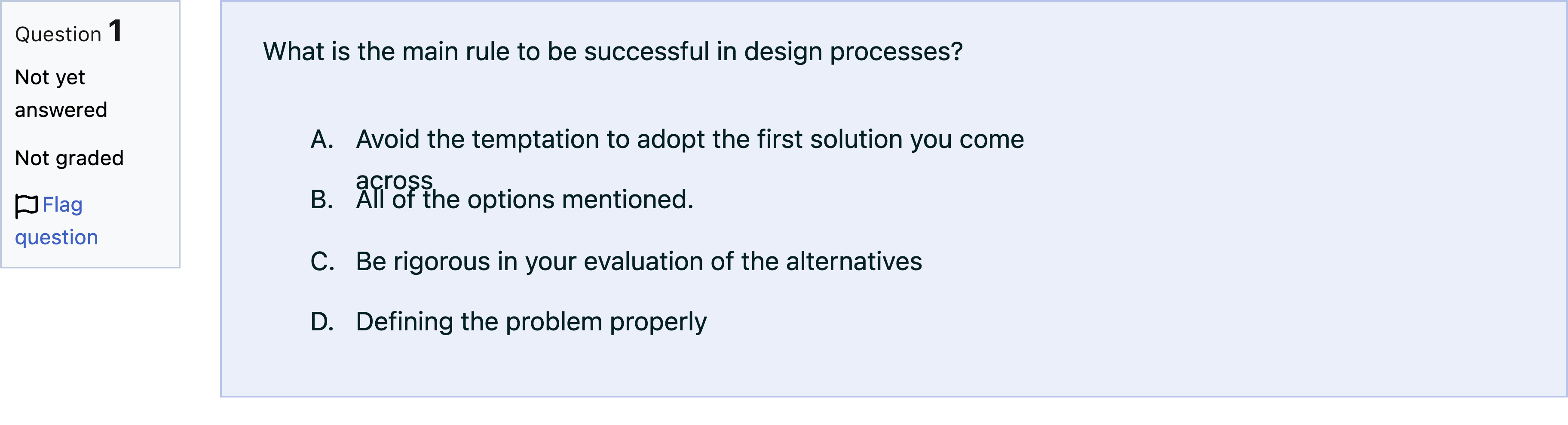Click the word answered in status text

tap(61, 110)
